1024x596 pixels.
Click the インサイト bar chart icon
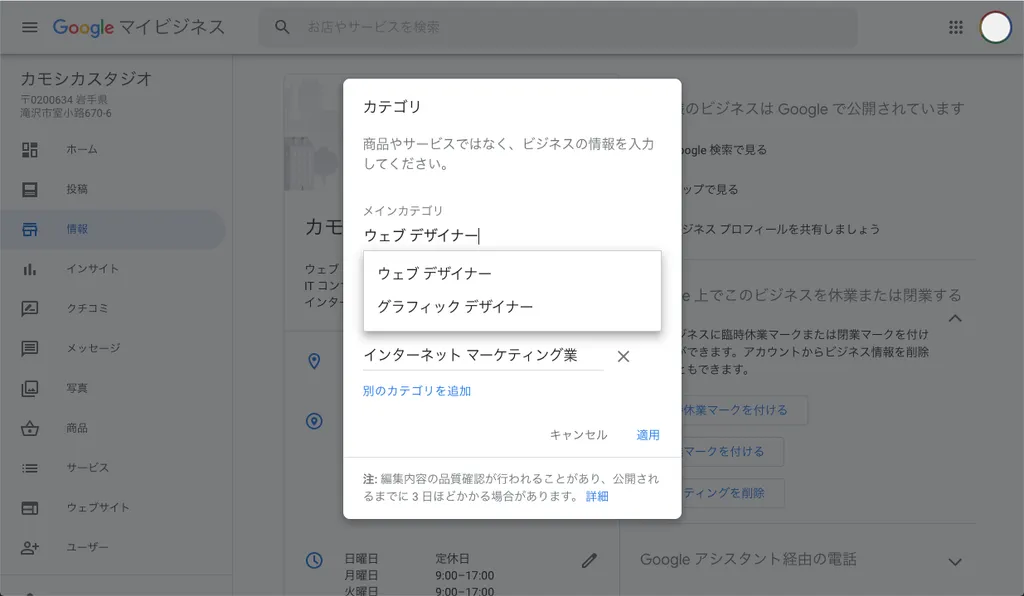(x=29, y=269)
